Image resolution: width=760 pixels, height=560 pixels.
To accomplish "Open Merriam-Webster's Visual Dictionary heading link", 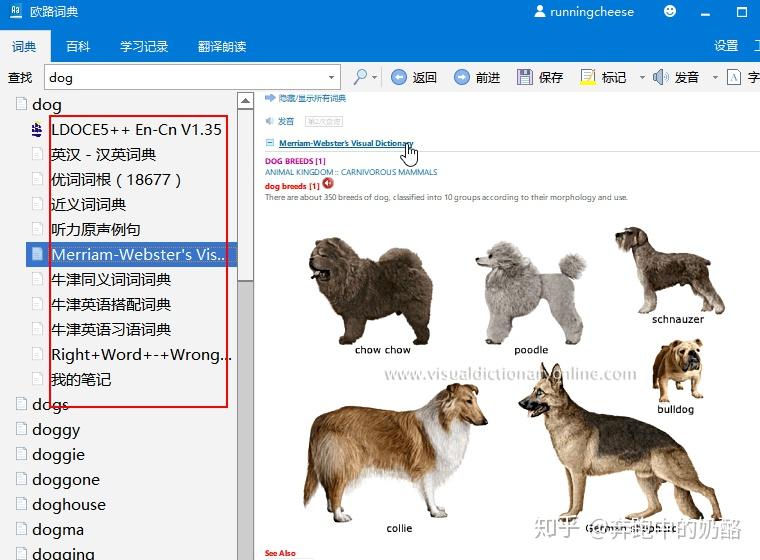I will (346, 143).
